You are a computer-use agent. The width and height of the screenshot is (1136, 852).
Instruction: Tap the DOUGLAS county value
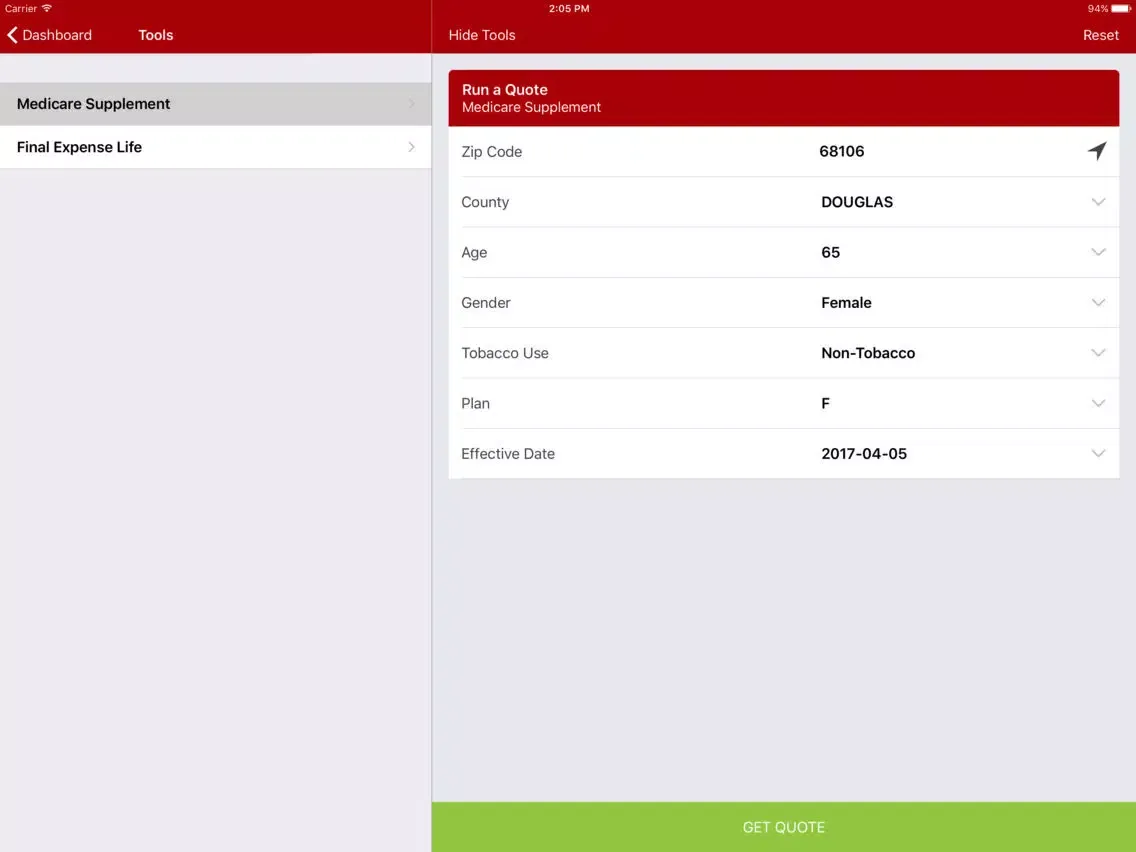[857, 202]
